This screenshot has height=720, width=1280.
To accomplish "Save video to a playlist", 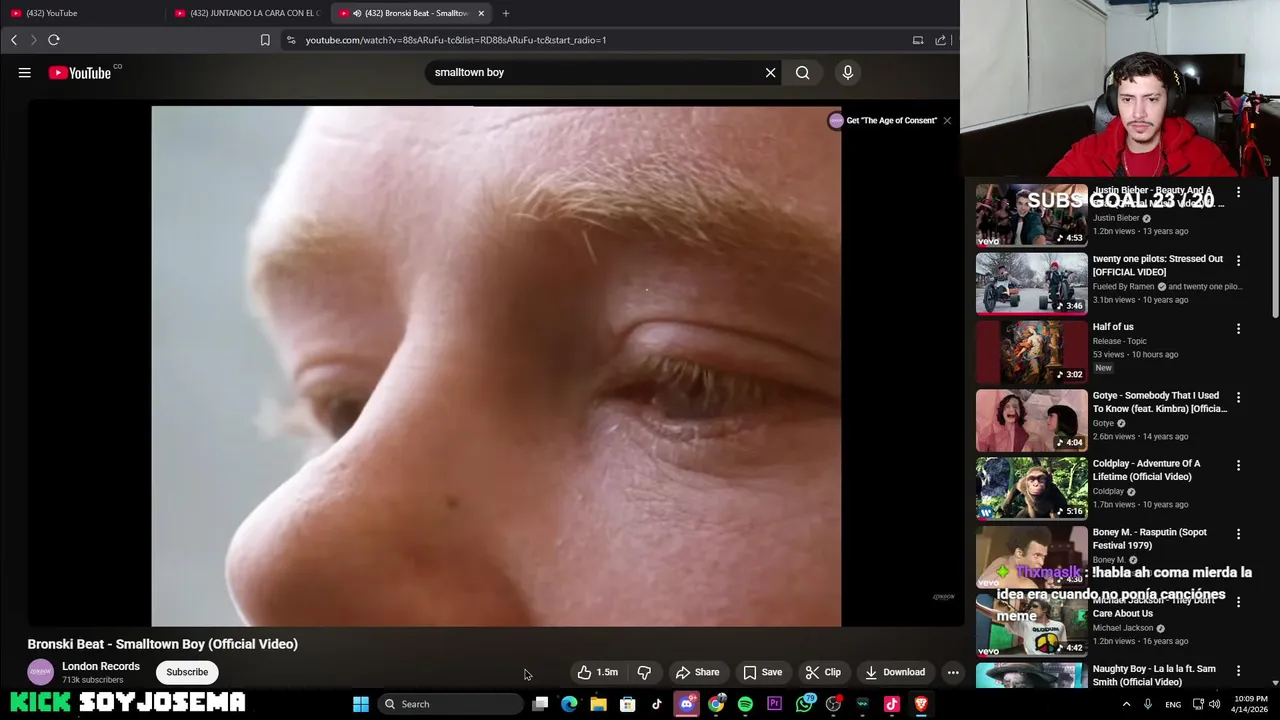I will pos(762,672).
